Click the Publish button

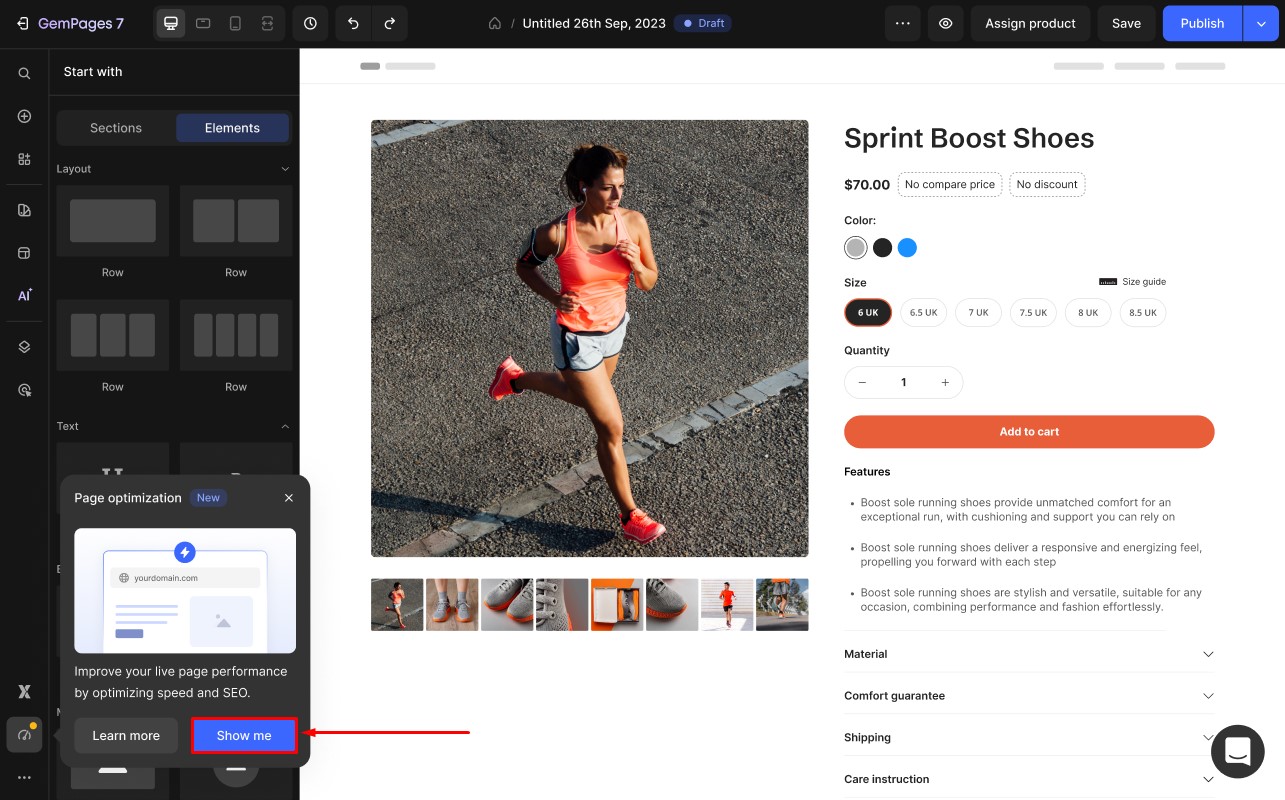(1202, 23)
